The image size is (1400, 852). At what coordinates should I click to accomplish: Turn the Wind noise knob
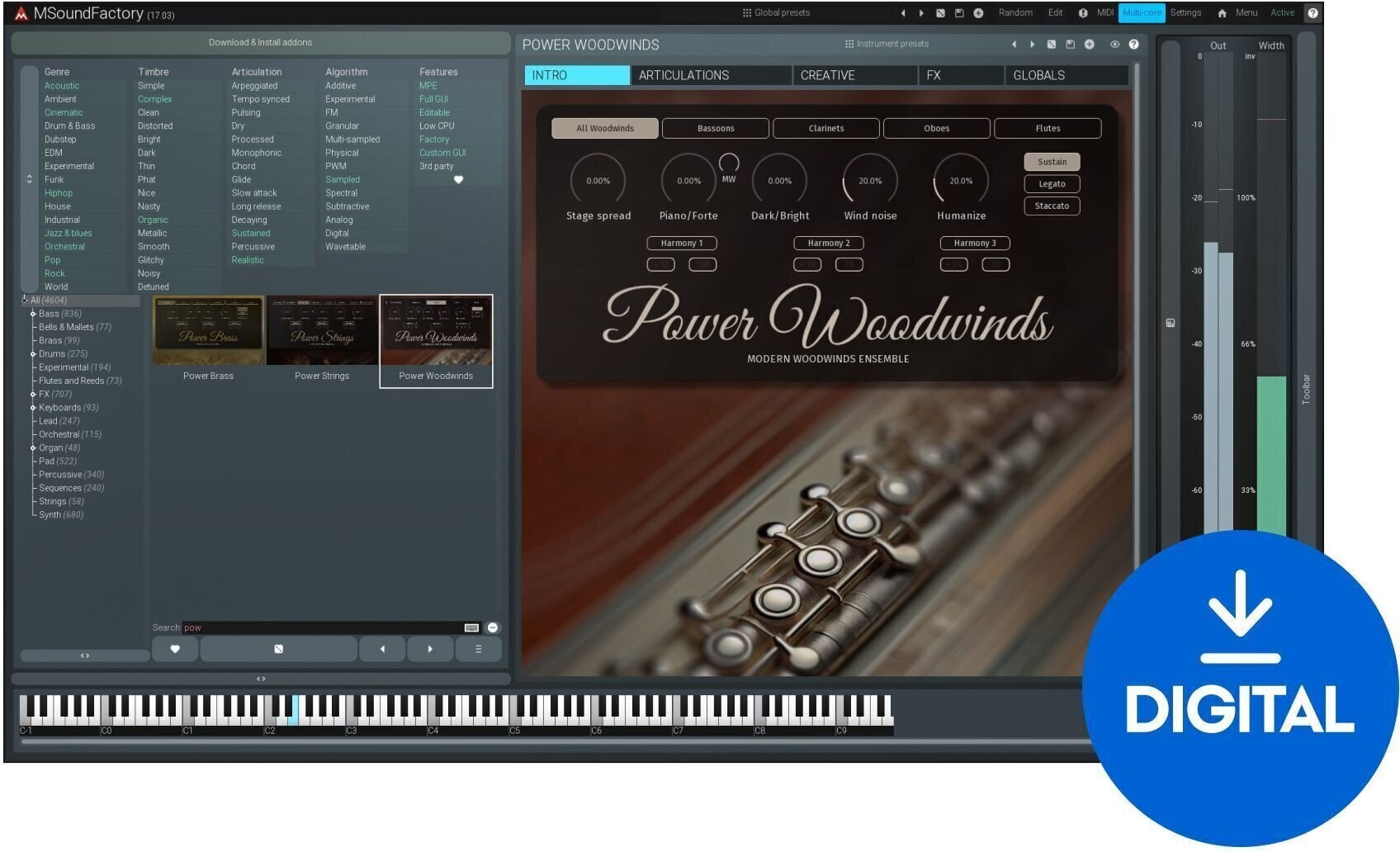(869, 180)
